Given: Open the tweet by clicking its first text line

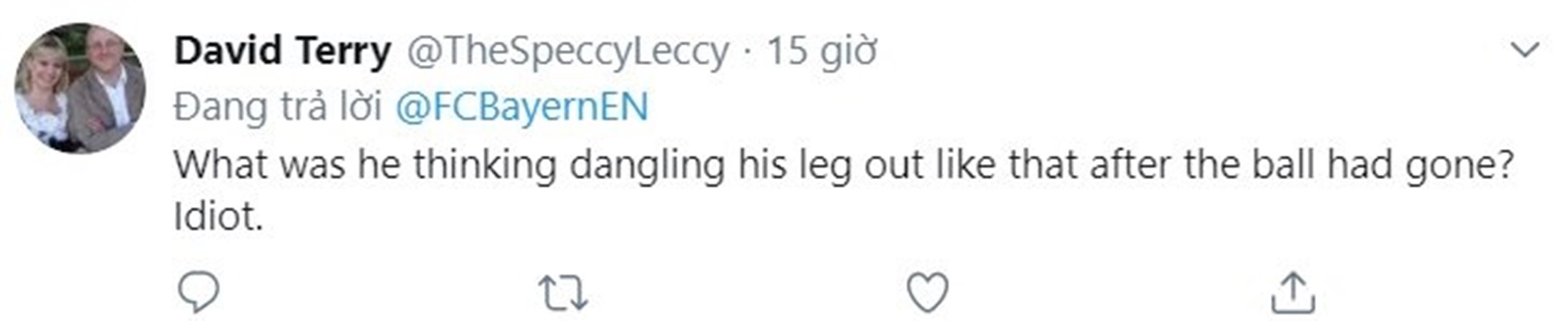Looking at the screenshot, I should click(843, 165).
